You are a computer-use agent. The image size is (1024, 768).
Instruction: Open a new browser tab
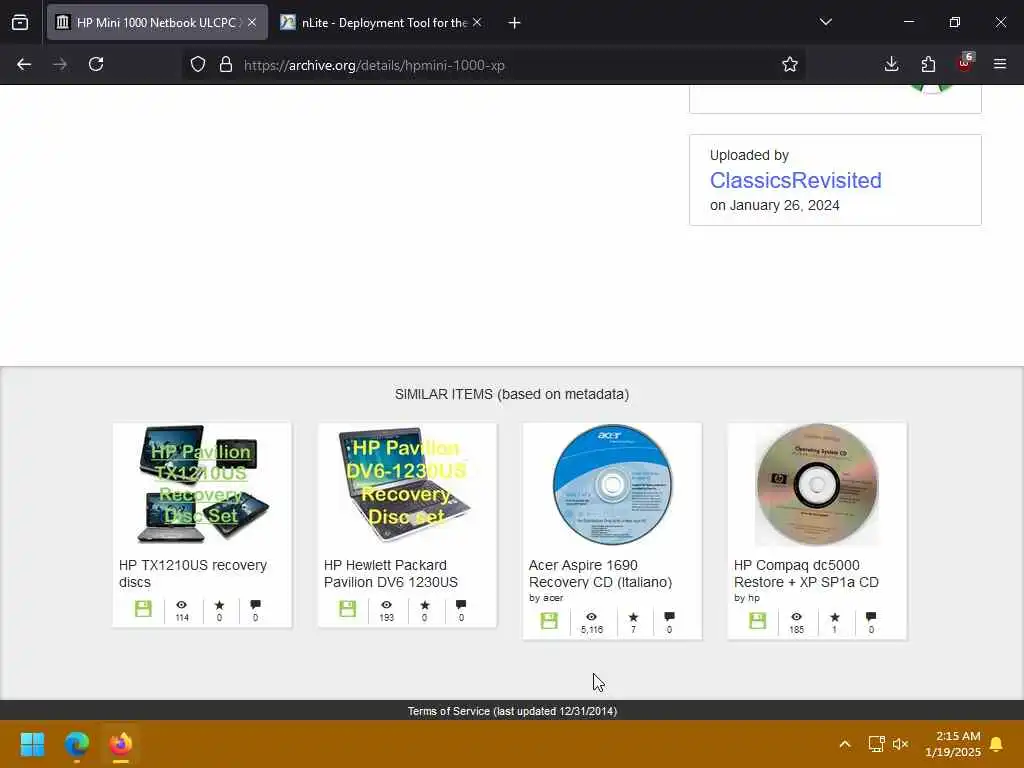[x=514, y=23]
